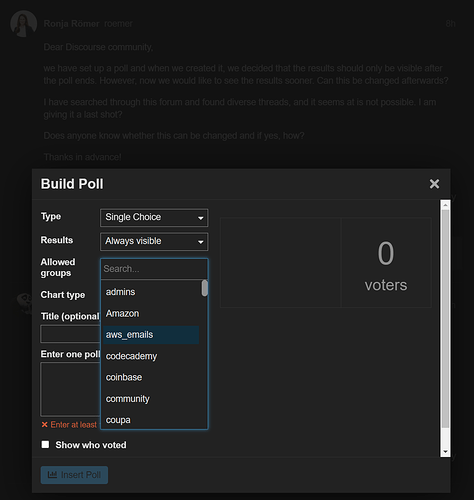Choose aws_emails from the group list
The image size is (474, 500).
coord(151,335)
